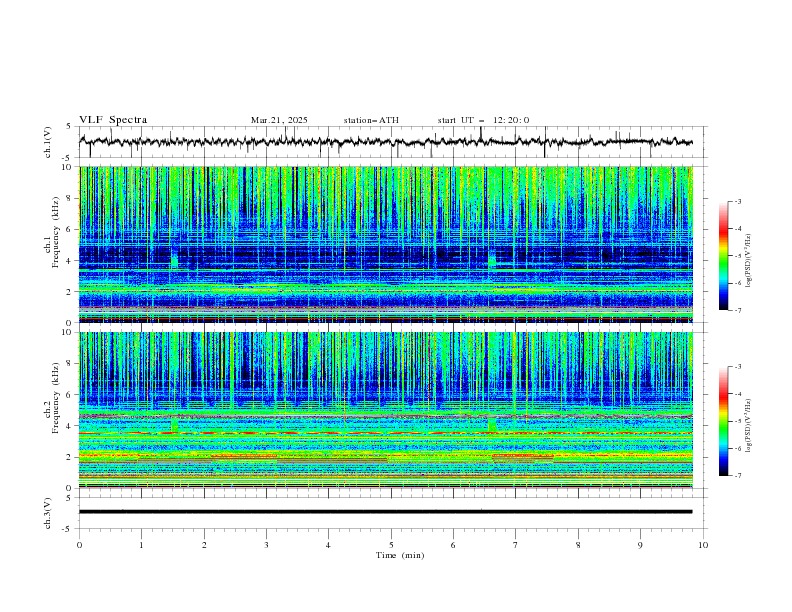Click the "VLF Spectra" title text
The image size is (792, 612).
pos(113,120)
